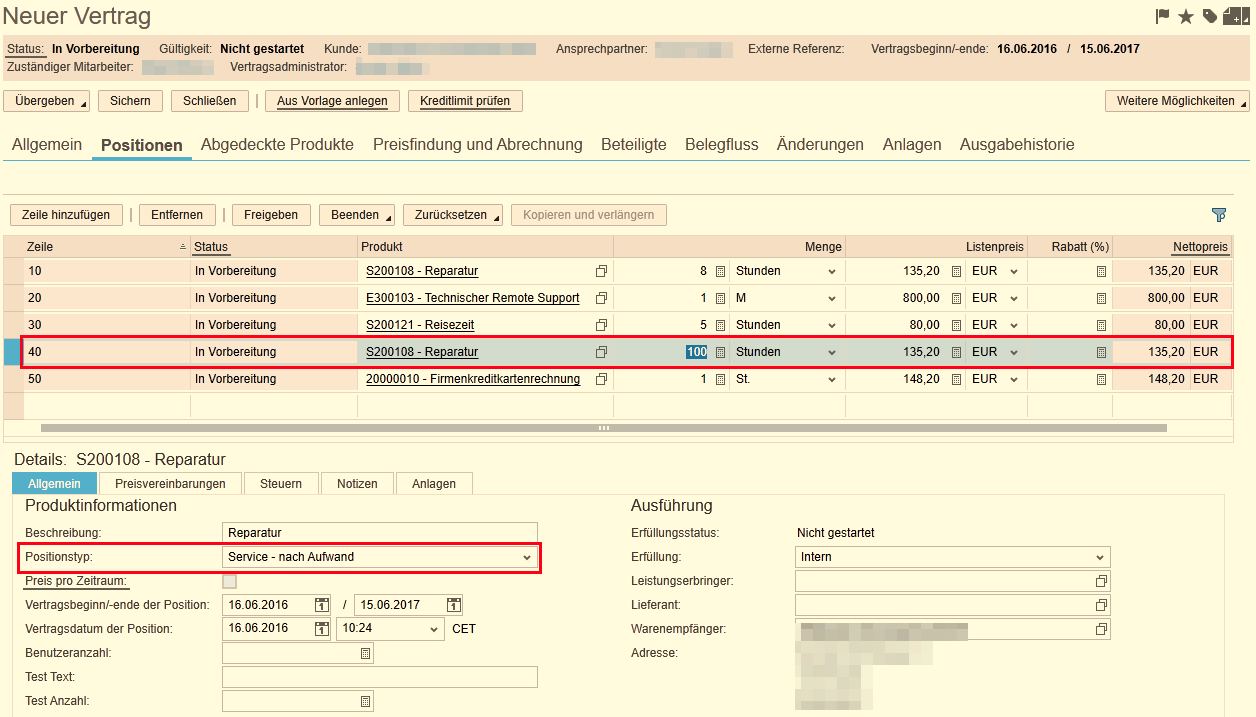Open Preisfindung und Abrechnung tab
This screenshot has height=717, width=1256.
pyautogui.click(x=477, y=144)
